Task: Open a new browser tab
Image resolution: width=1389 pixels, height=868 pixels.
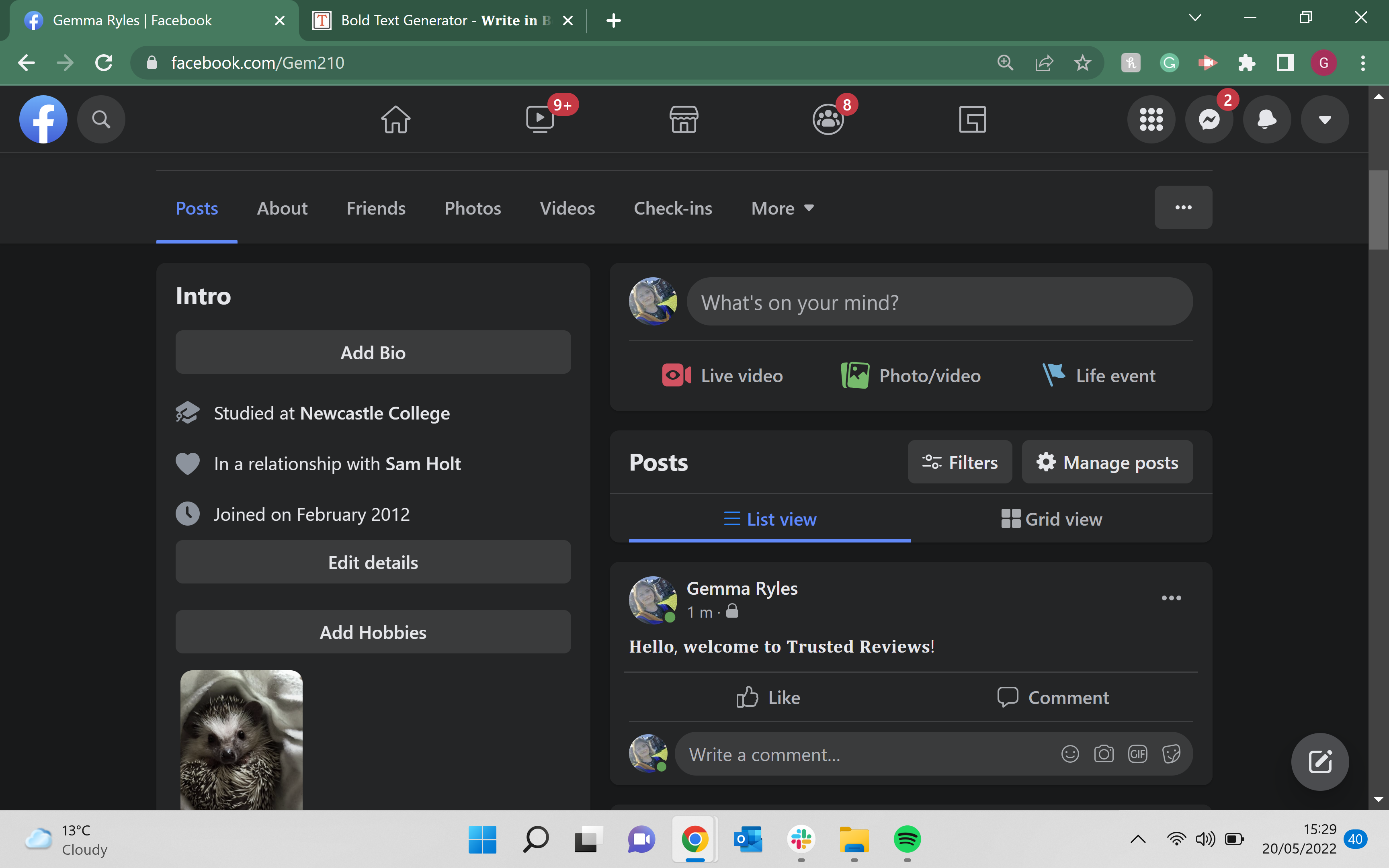Action: coord(614,20)
